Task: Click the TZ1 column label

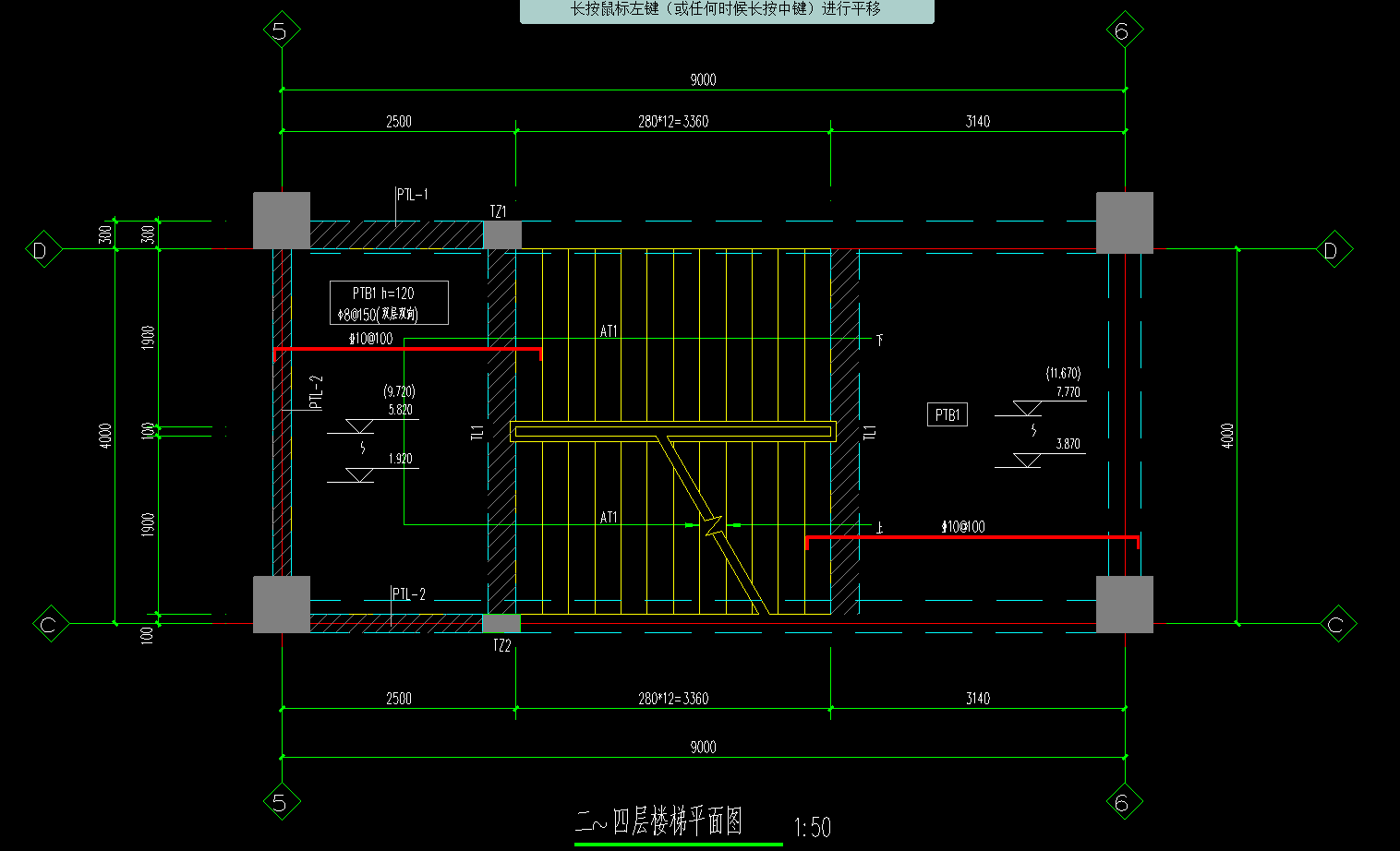Action: click(498, 212)
